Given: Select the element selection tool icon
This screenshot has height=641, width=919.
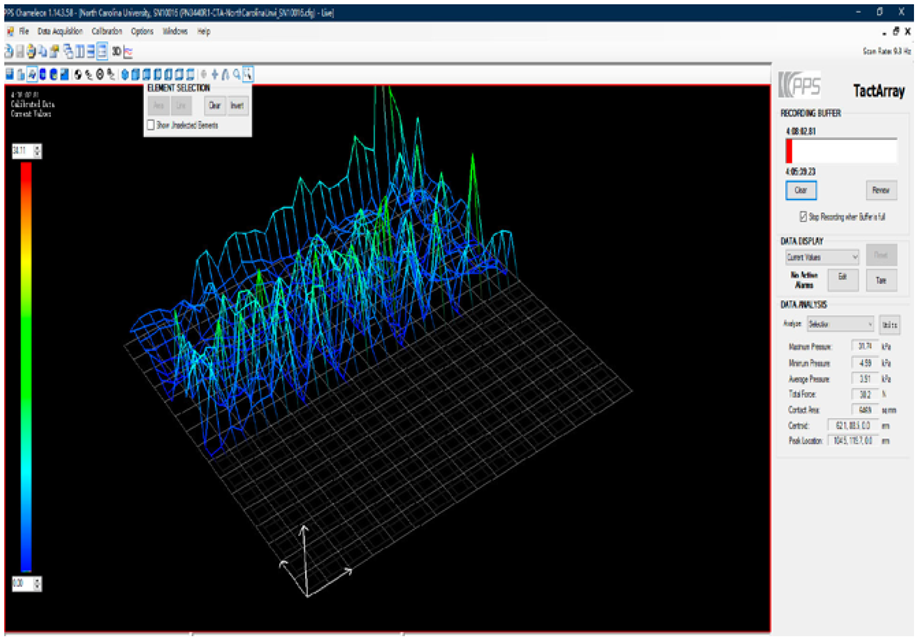Looking at the screenshot, I should pyautogui.click(x=248, y=74).
